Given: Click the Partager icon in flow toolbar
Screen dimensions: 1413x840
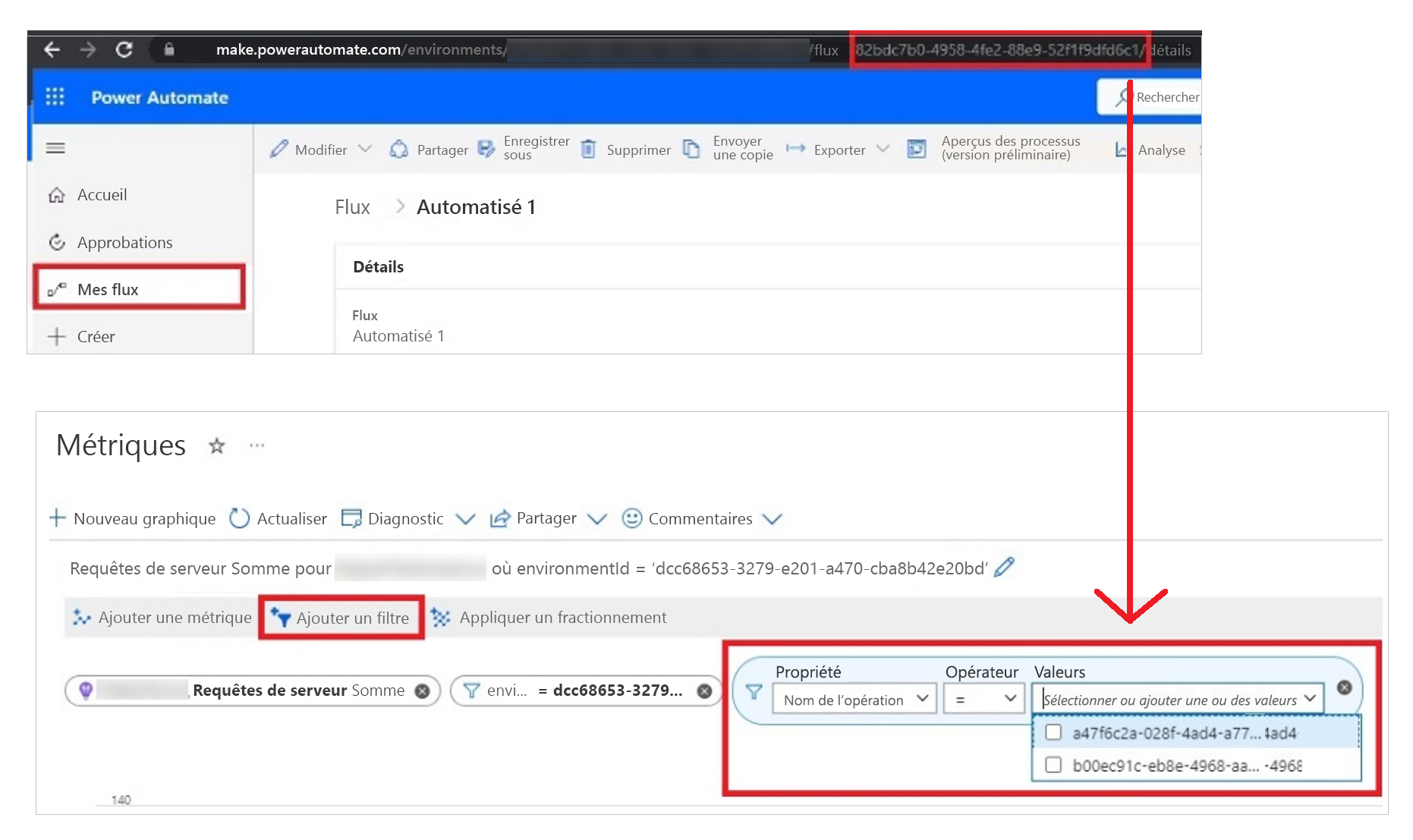Looking at the screenshot, I should pos(399,149).
